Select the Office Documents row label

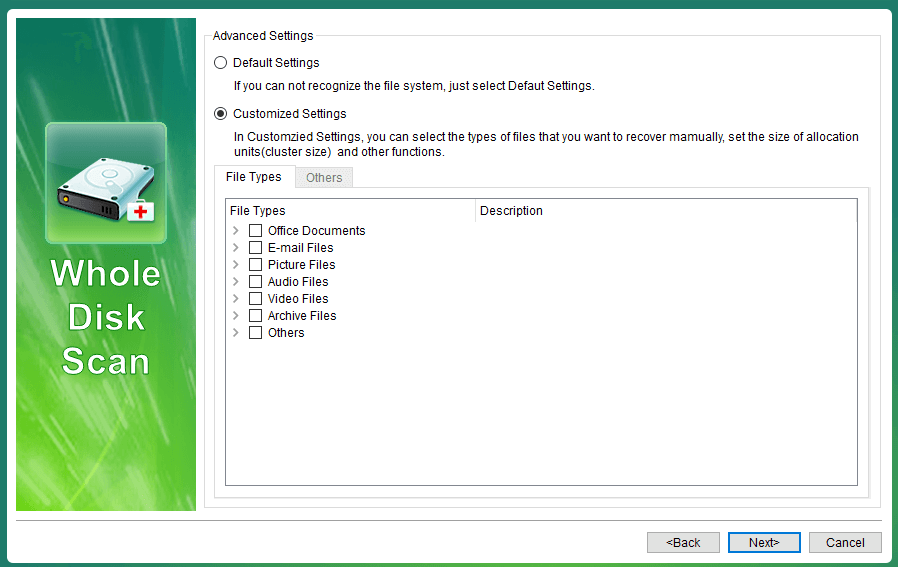pyautogui.click(x=316, y=230)
